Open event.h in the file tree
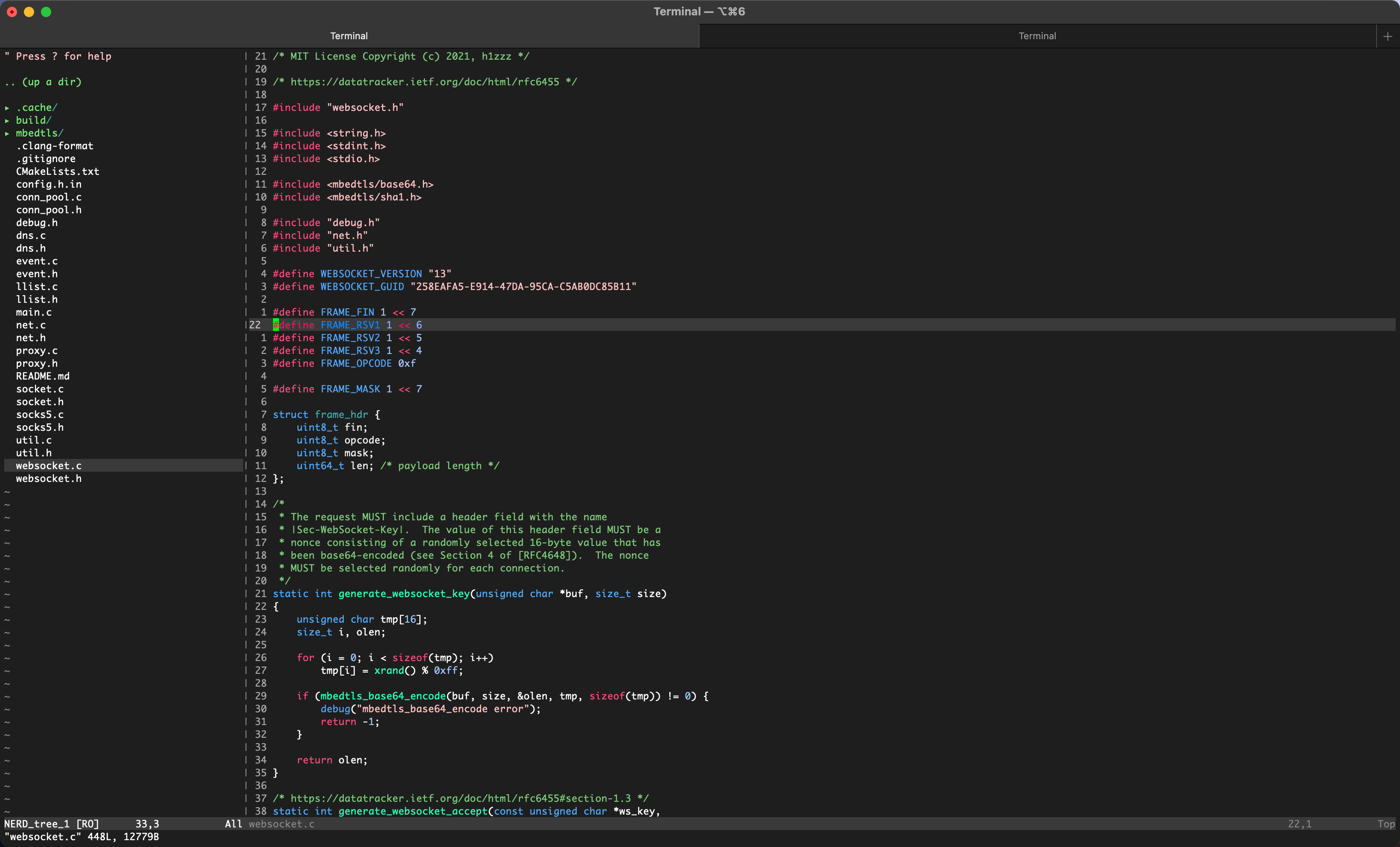The height and width of the screenshot is (847, 1400). [x=37, y=274]
